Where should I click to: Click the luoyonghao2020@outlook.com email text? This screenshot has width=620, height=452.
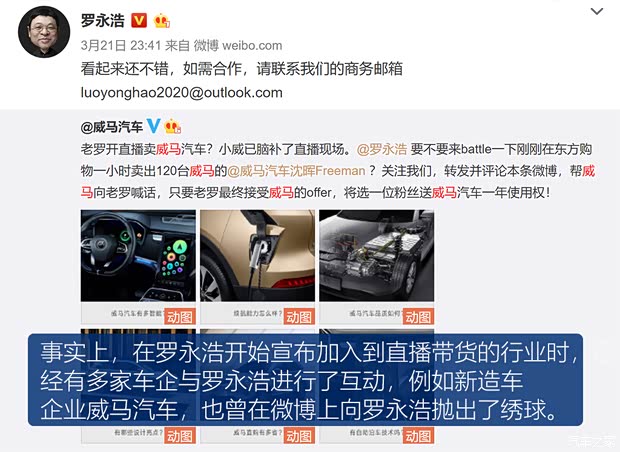181,93
